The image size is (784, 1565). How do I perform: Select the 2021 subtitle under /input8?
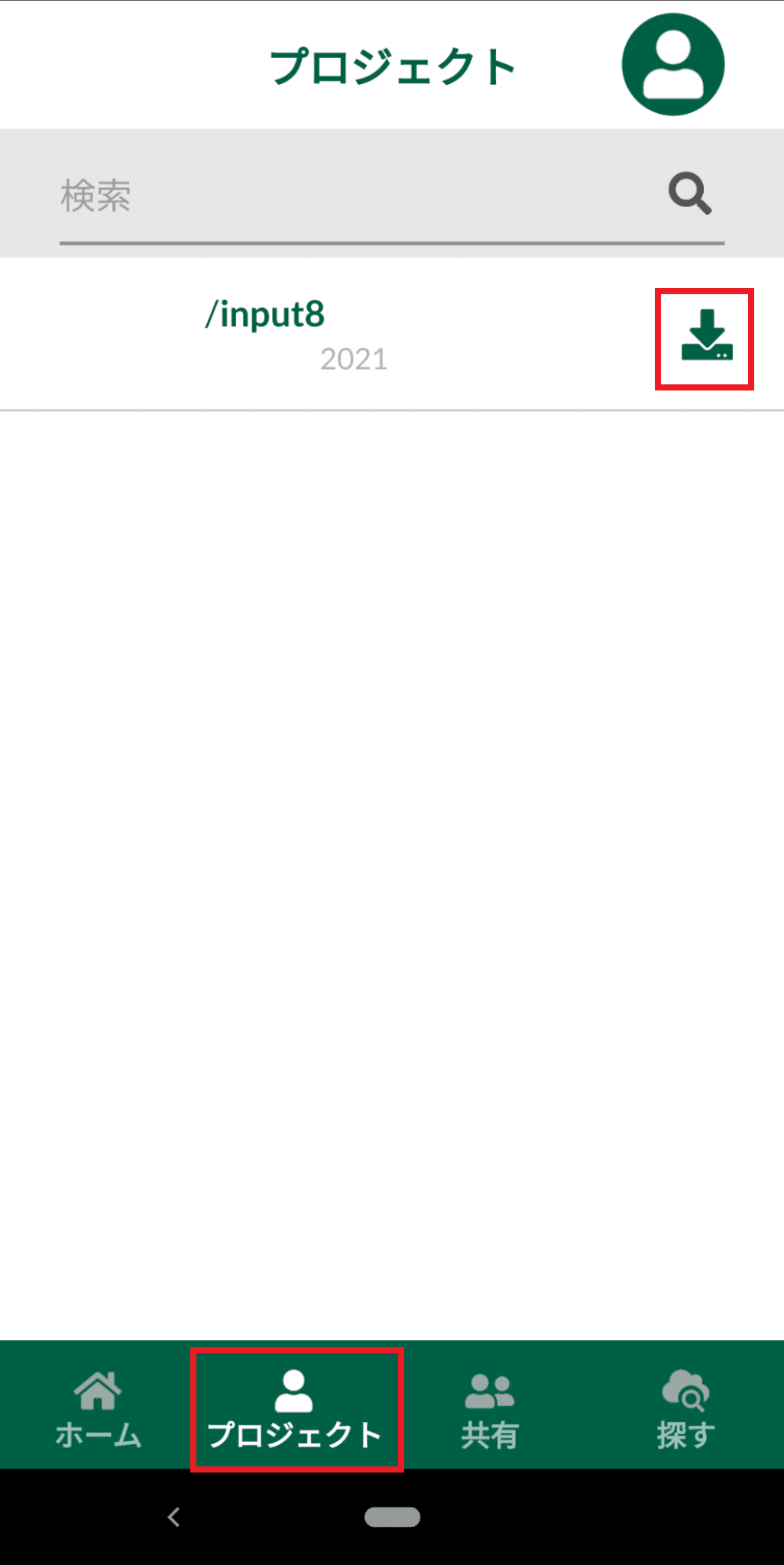click(354, 359)
